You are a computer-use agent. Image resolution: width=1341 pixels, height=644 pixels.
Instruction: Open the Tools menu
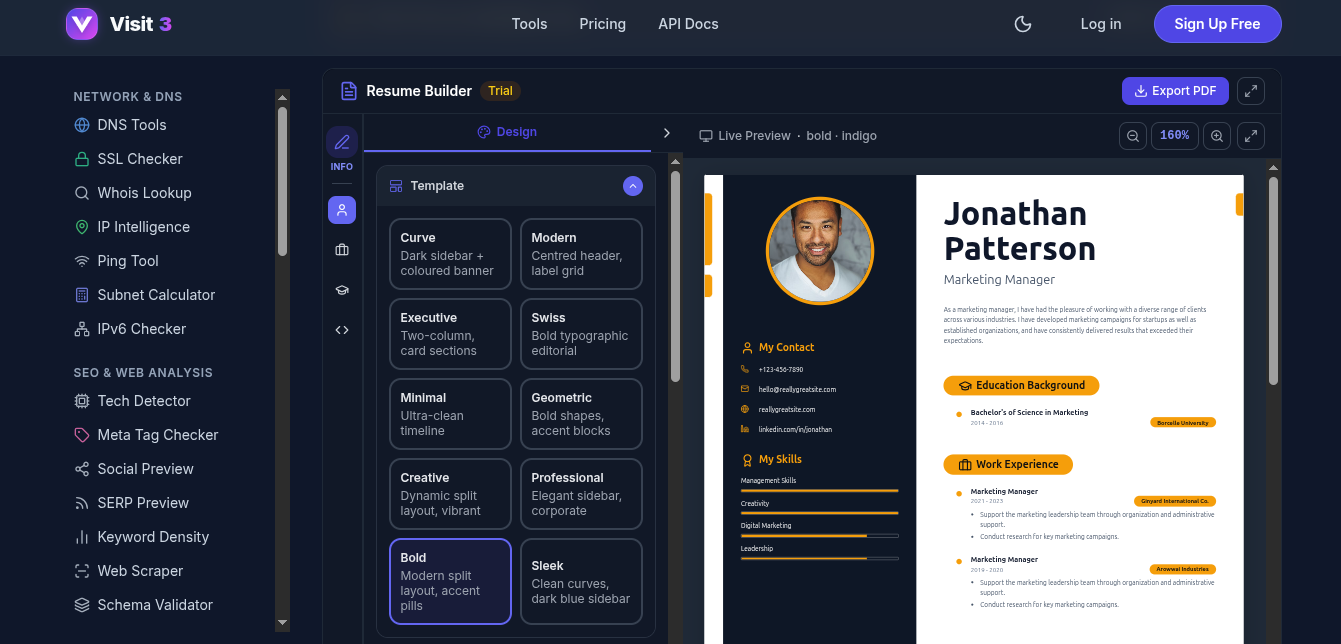tap(529, 24)
